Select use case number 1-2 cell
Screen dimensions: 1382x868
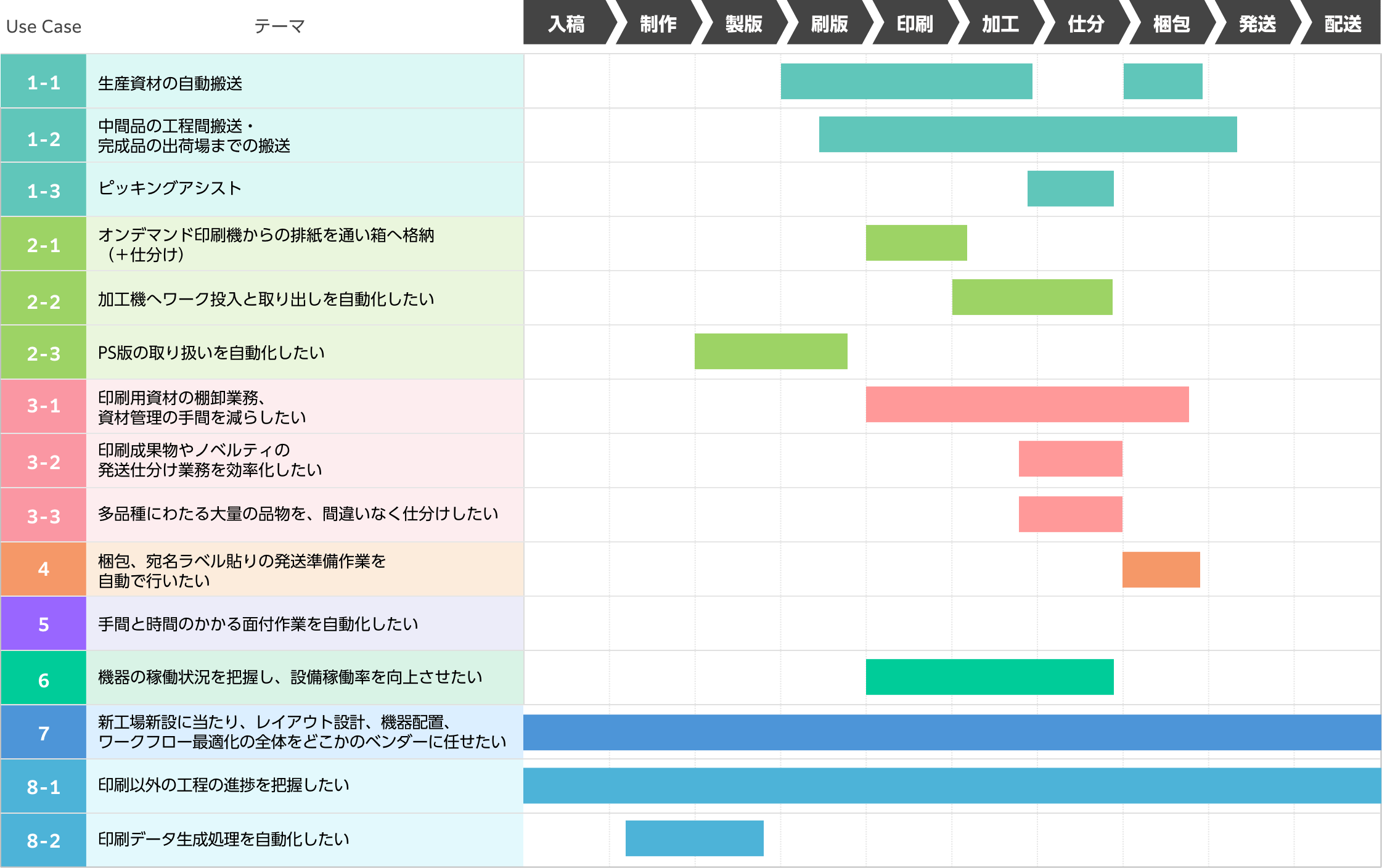(x=44, y=136)
